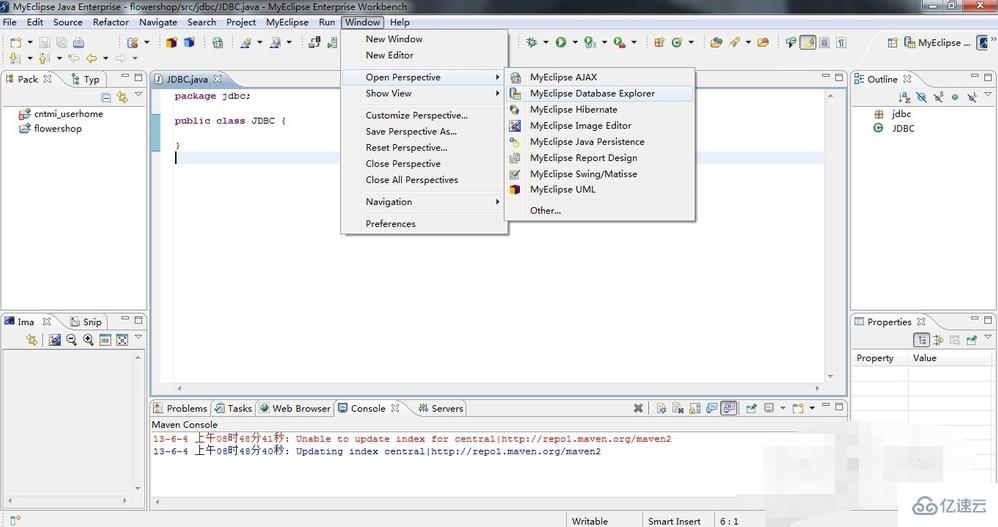Click the New Java Class green C icon

677,43
